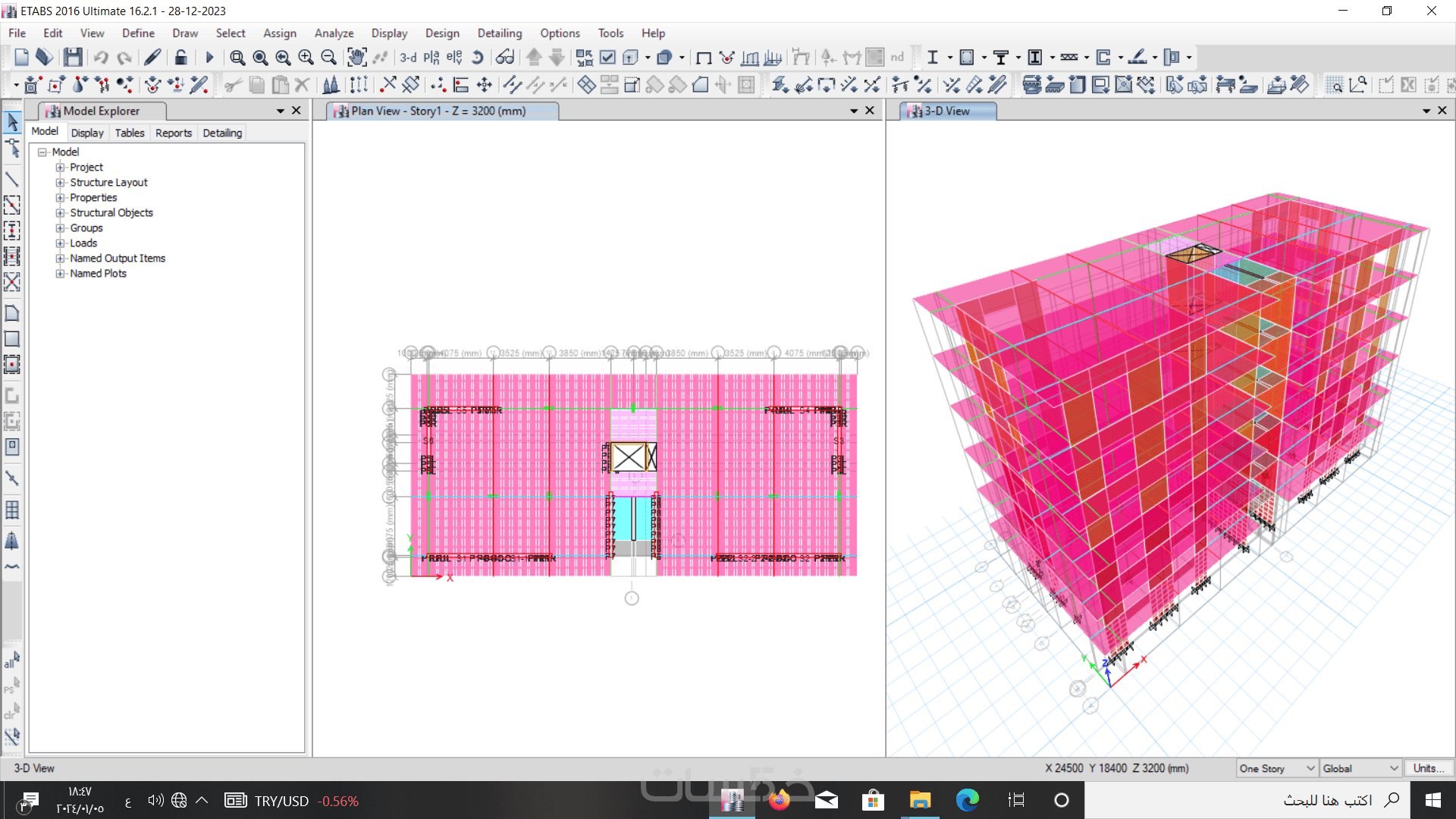Open File Explorer from the taskbar

point(920,800)
